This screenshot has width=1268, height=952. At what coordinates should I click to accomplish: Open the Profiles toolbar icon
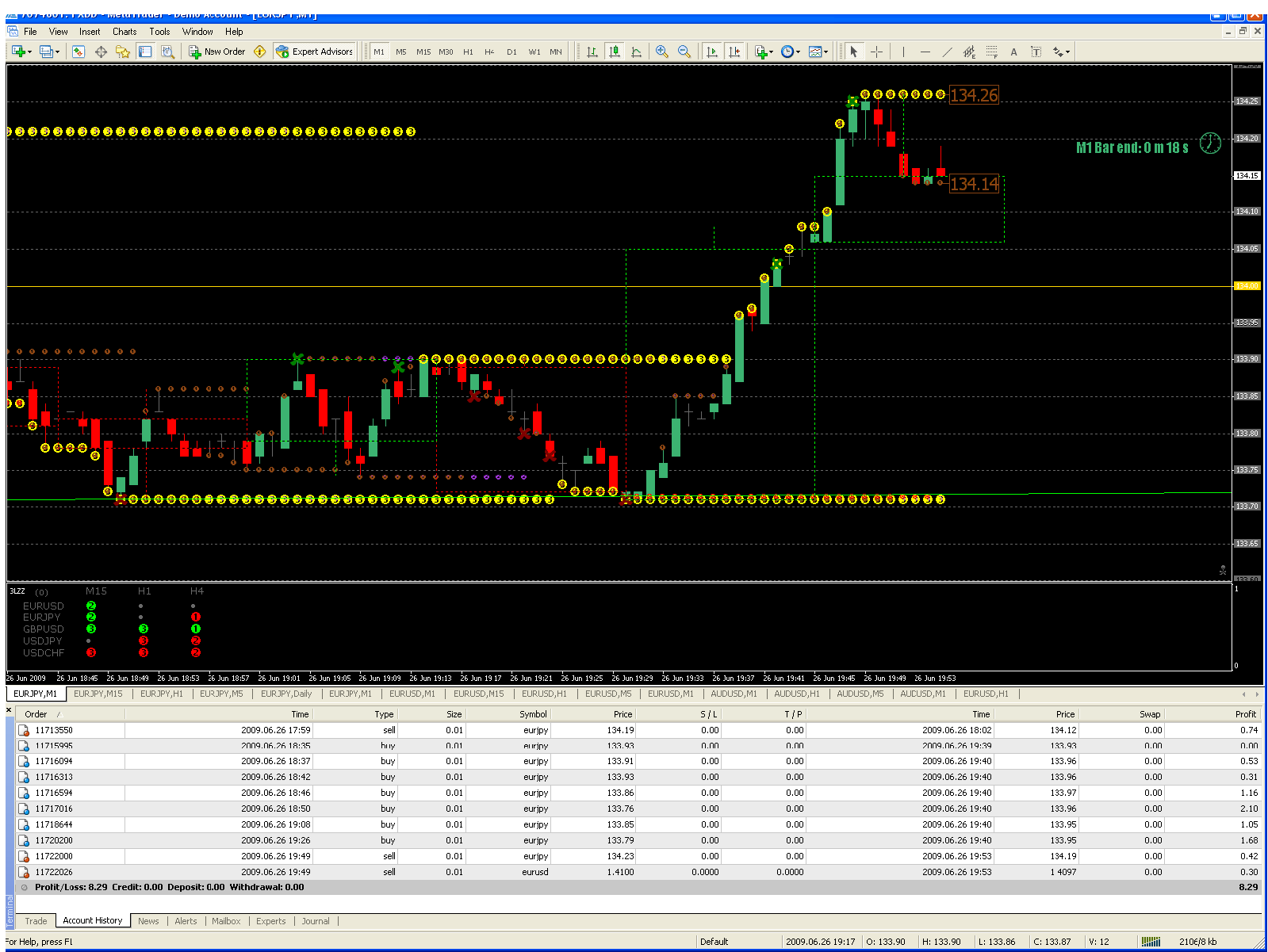point(46,52)
